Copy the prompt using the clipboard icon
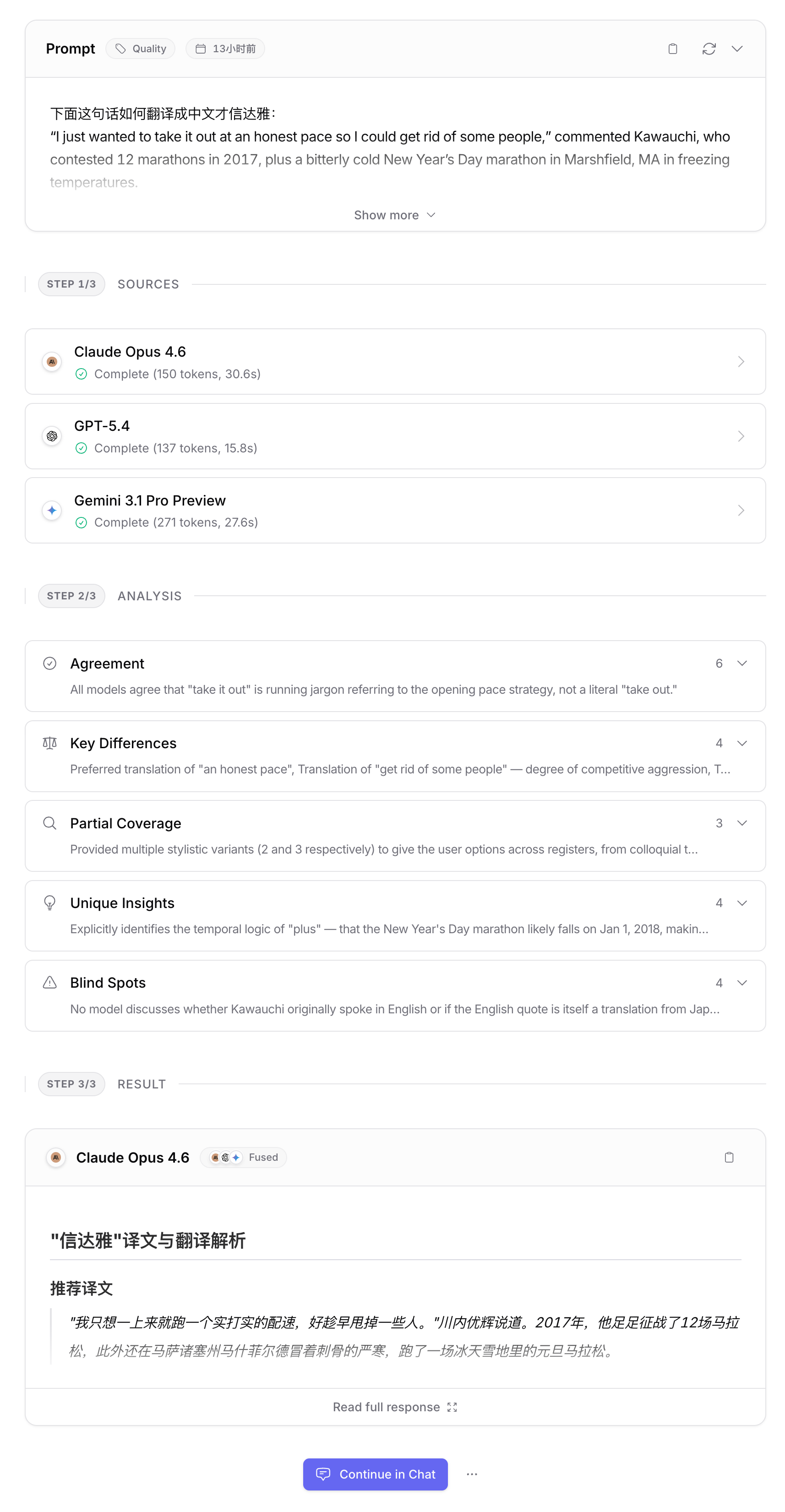785x1512 pixels. click(672, 49)
